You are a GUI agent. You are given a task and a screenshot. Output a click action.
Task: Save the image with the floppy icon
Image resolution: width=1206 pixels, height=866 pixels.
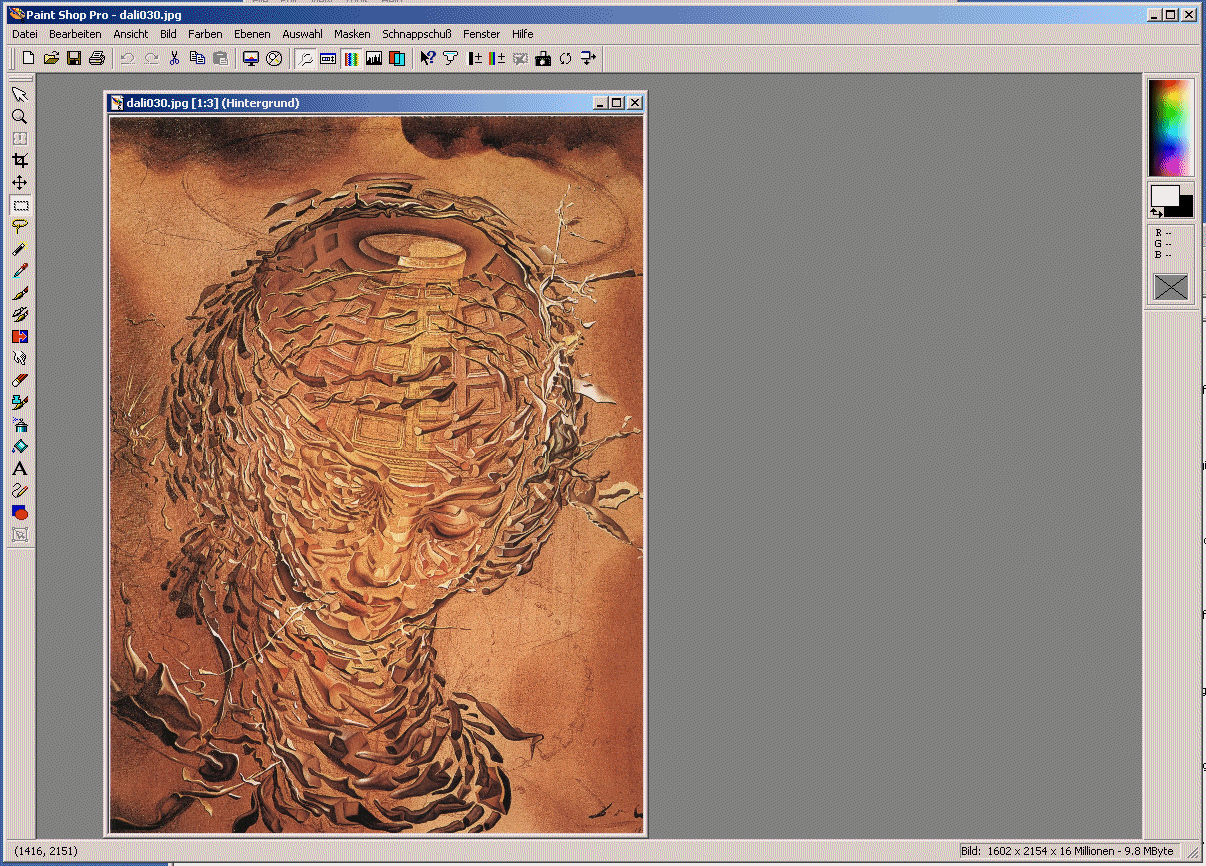(x=74, y=58)
